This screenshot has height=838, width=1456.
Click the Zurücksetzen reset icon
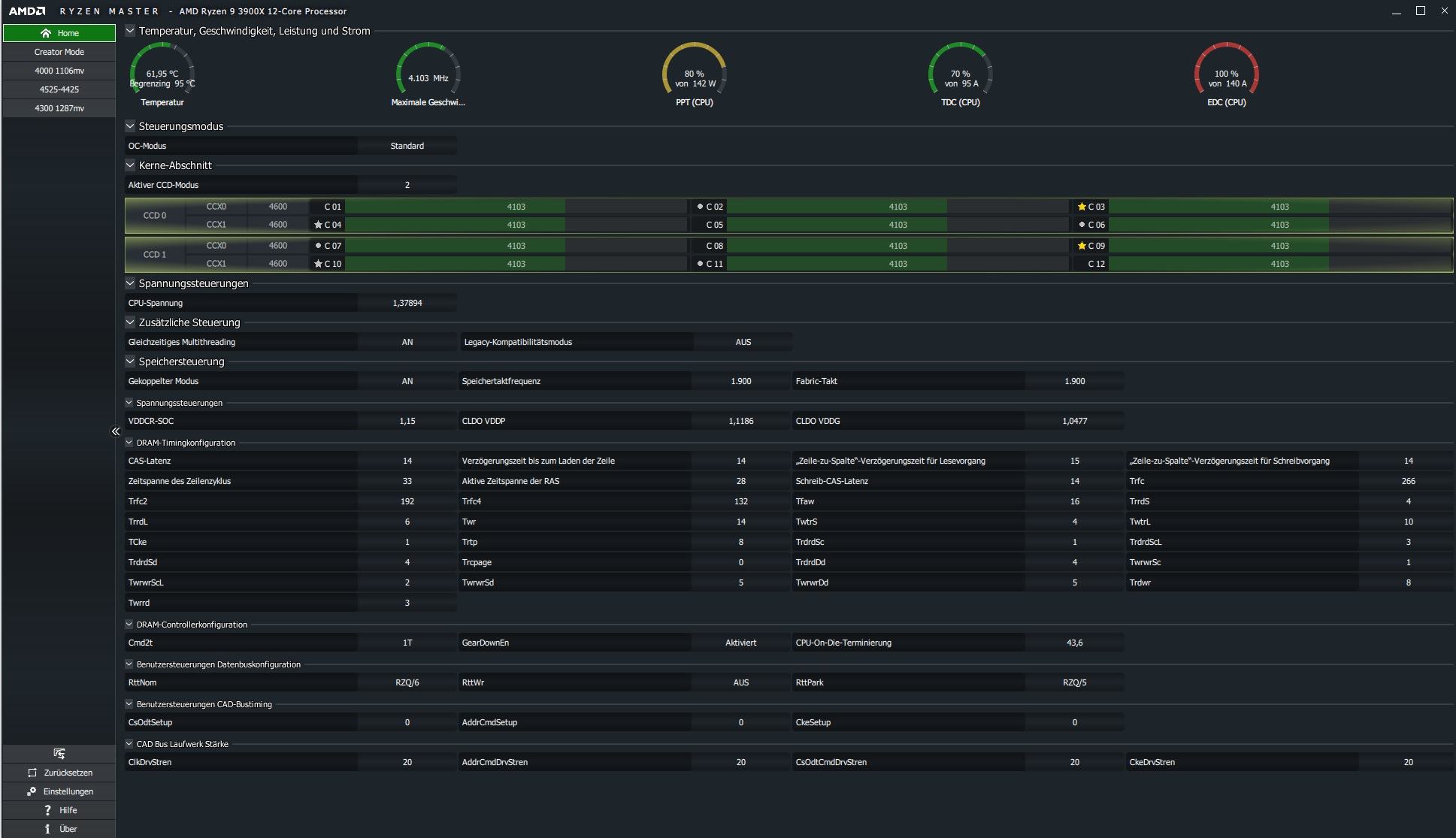[32, 773]
